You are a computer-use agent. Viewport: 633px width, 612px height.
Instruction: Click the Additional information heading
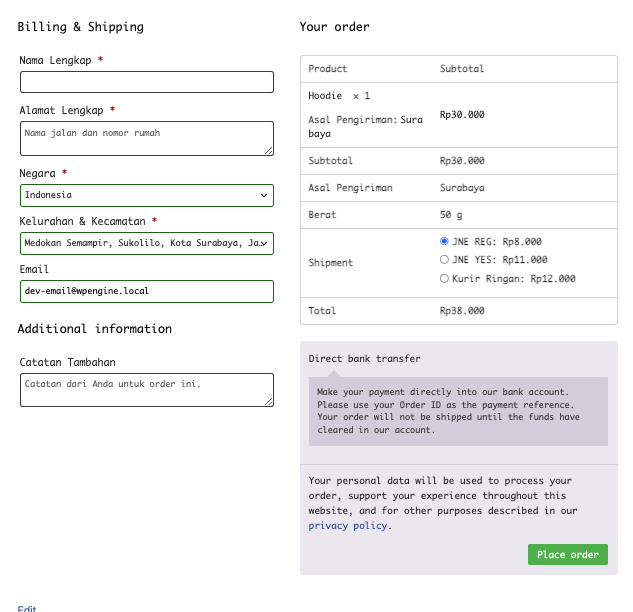pyautogui.click(x=94, y=329)
